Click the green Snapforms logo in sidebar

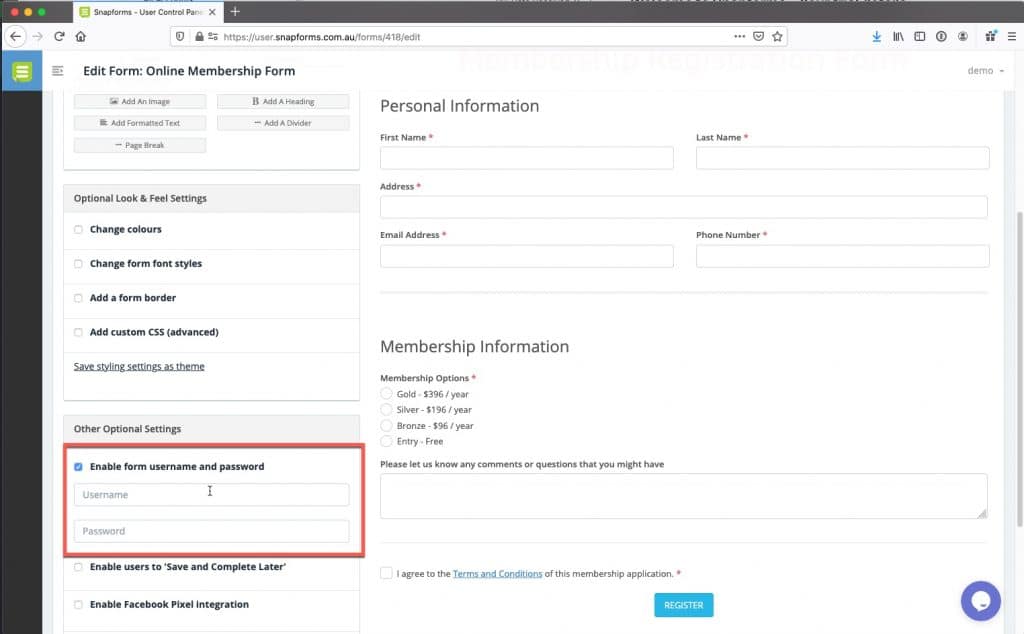coord(21,71)
